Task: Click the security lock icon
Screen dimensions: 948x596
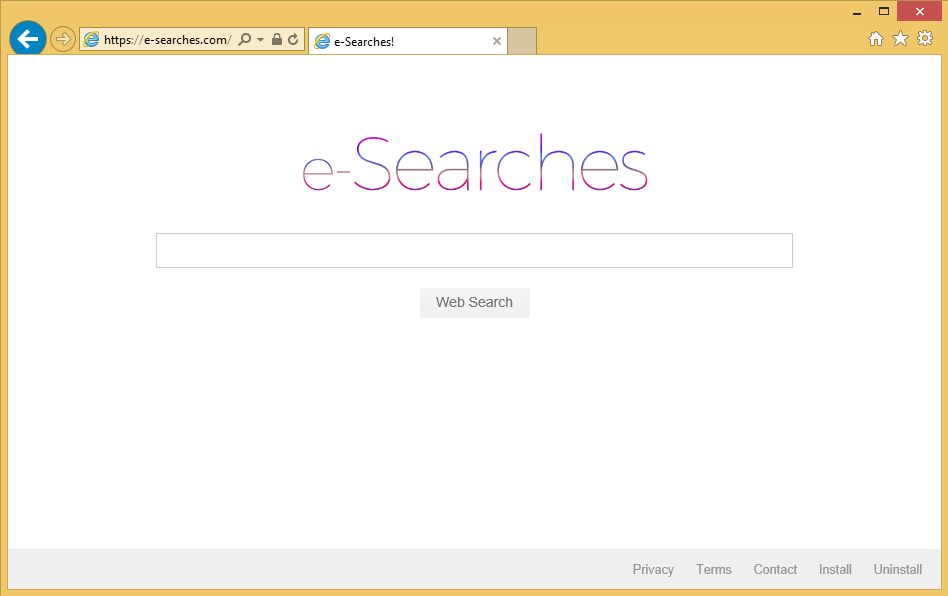Action: tap(277, 40)
